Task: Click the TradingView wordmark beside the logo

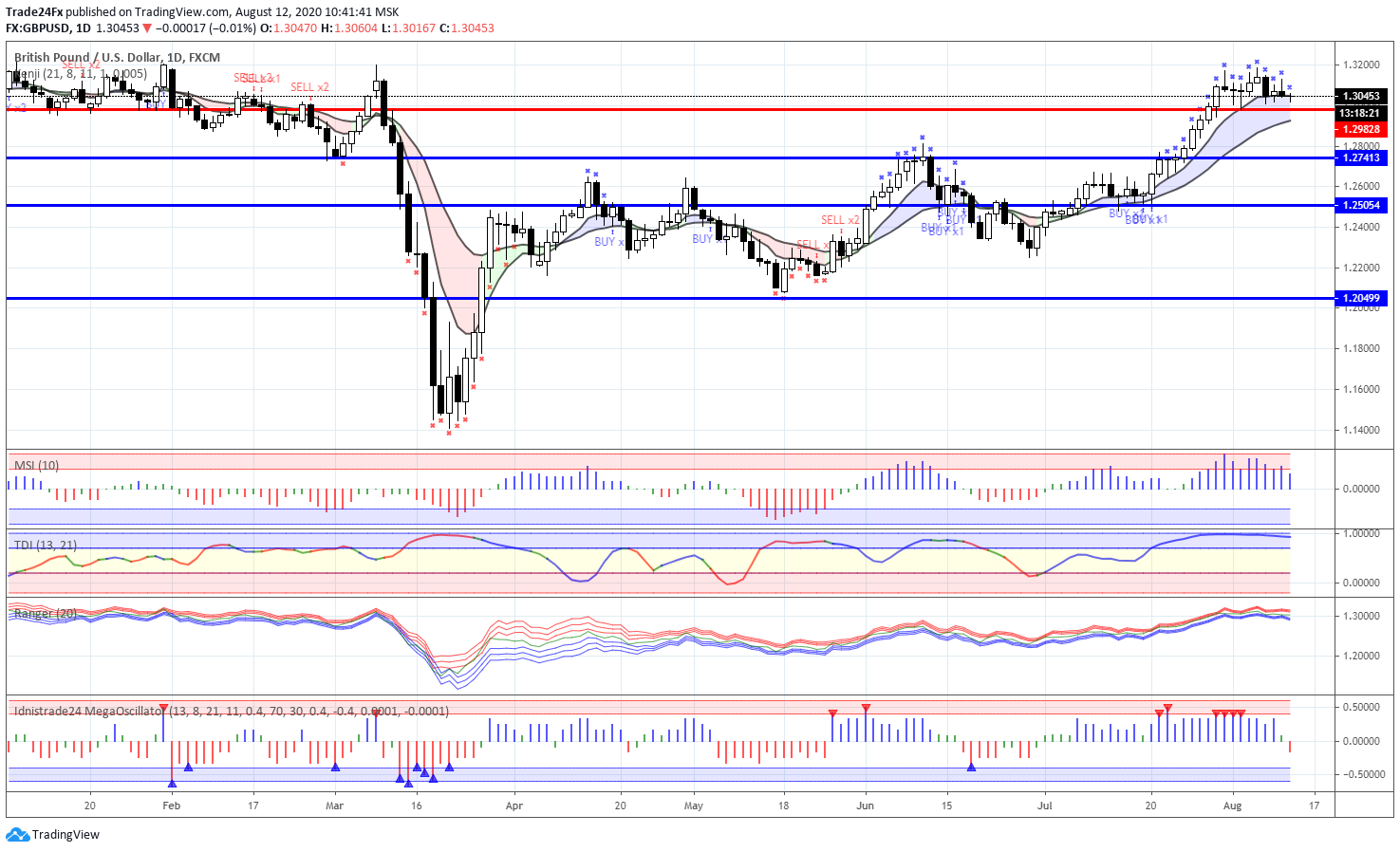Action: (x=65, y=835)
